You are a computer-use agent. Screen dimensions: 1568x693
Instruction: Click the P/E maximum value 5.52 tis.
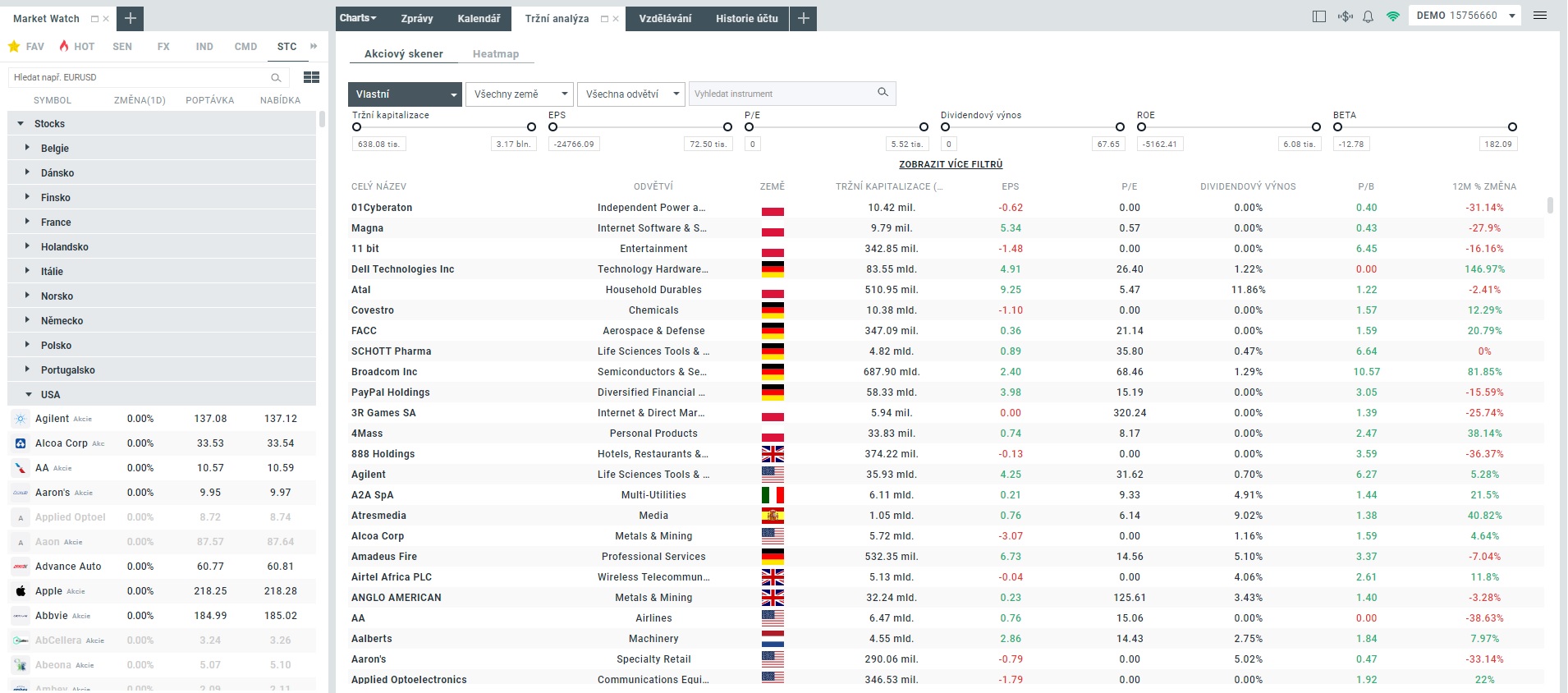907,144
